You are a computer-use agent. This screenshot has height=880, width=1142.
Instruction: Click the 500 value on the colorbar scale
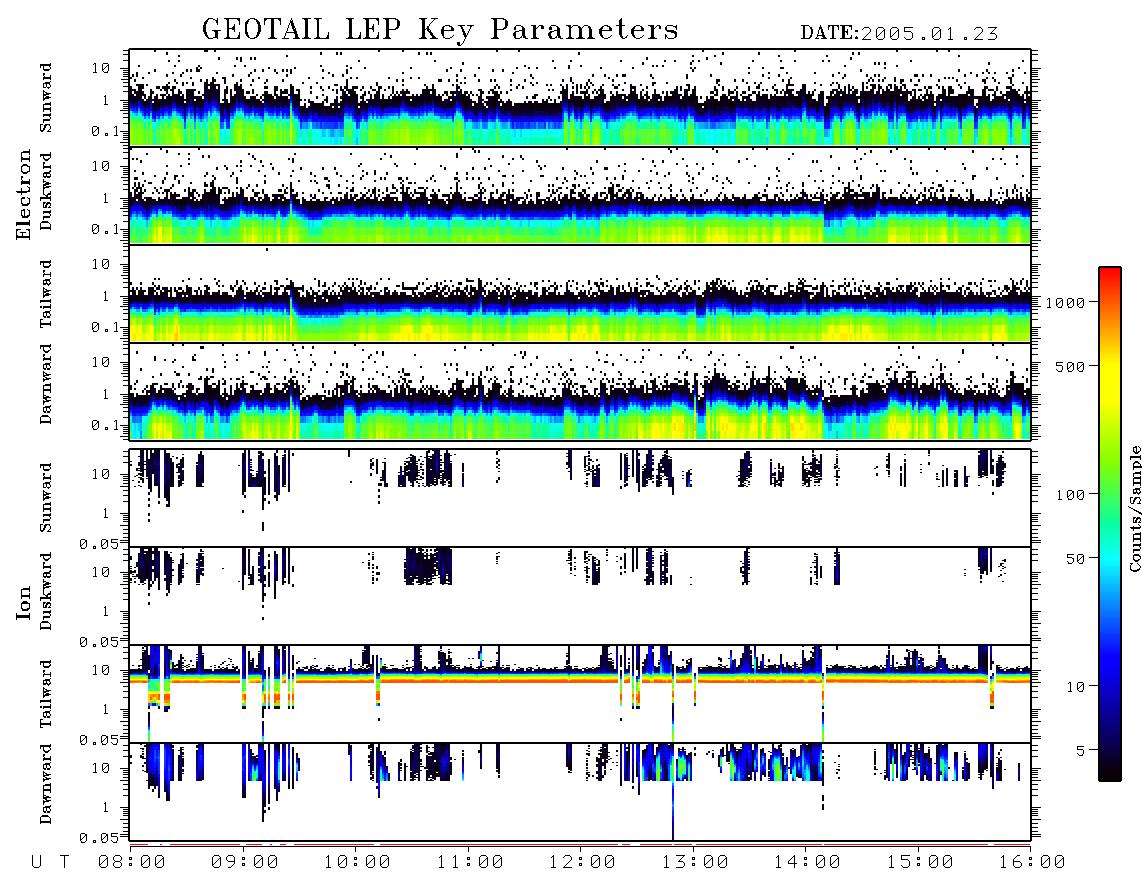(1070, 366)
